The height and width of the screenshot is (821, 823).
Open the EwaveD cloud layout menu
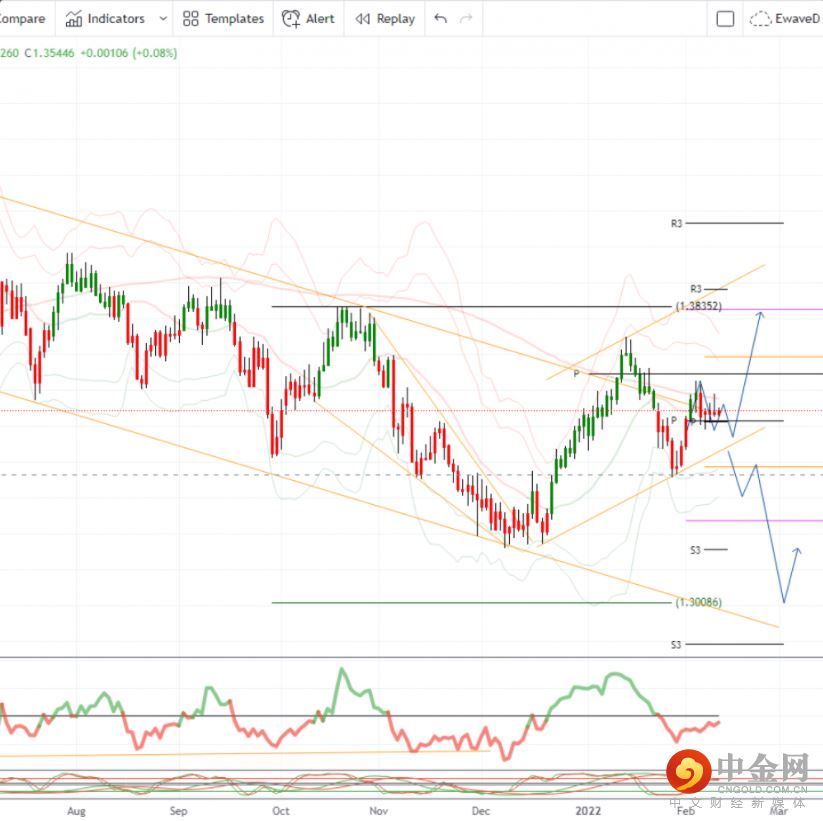click(785, 19)
